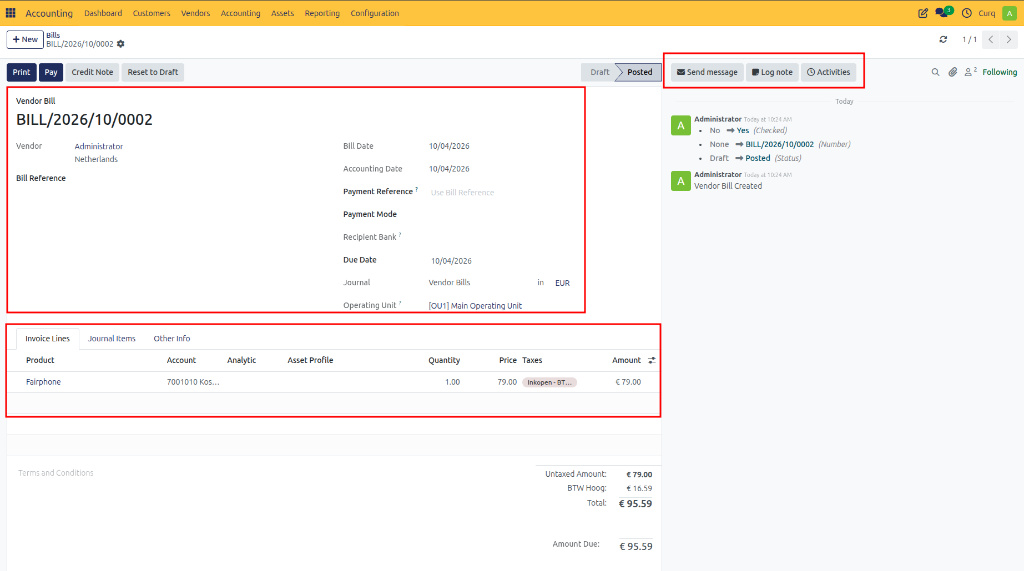
Task: Open the conversations chat icon
Action: tap(943, 12)
